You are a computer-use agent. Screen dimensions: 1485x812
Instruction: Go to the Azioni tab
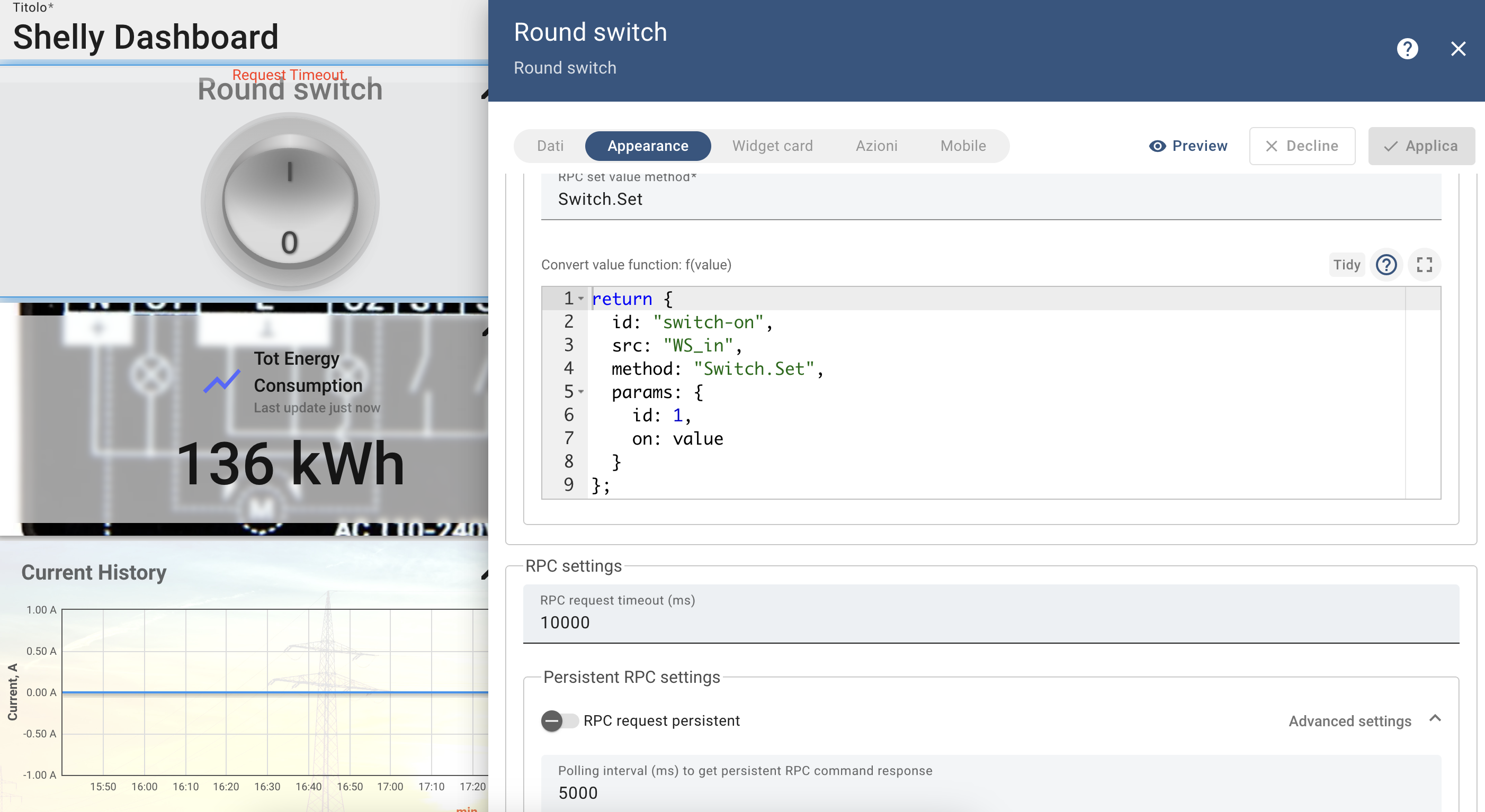point(876,146)
